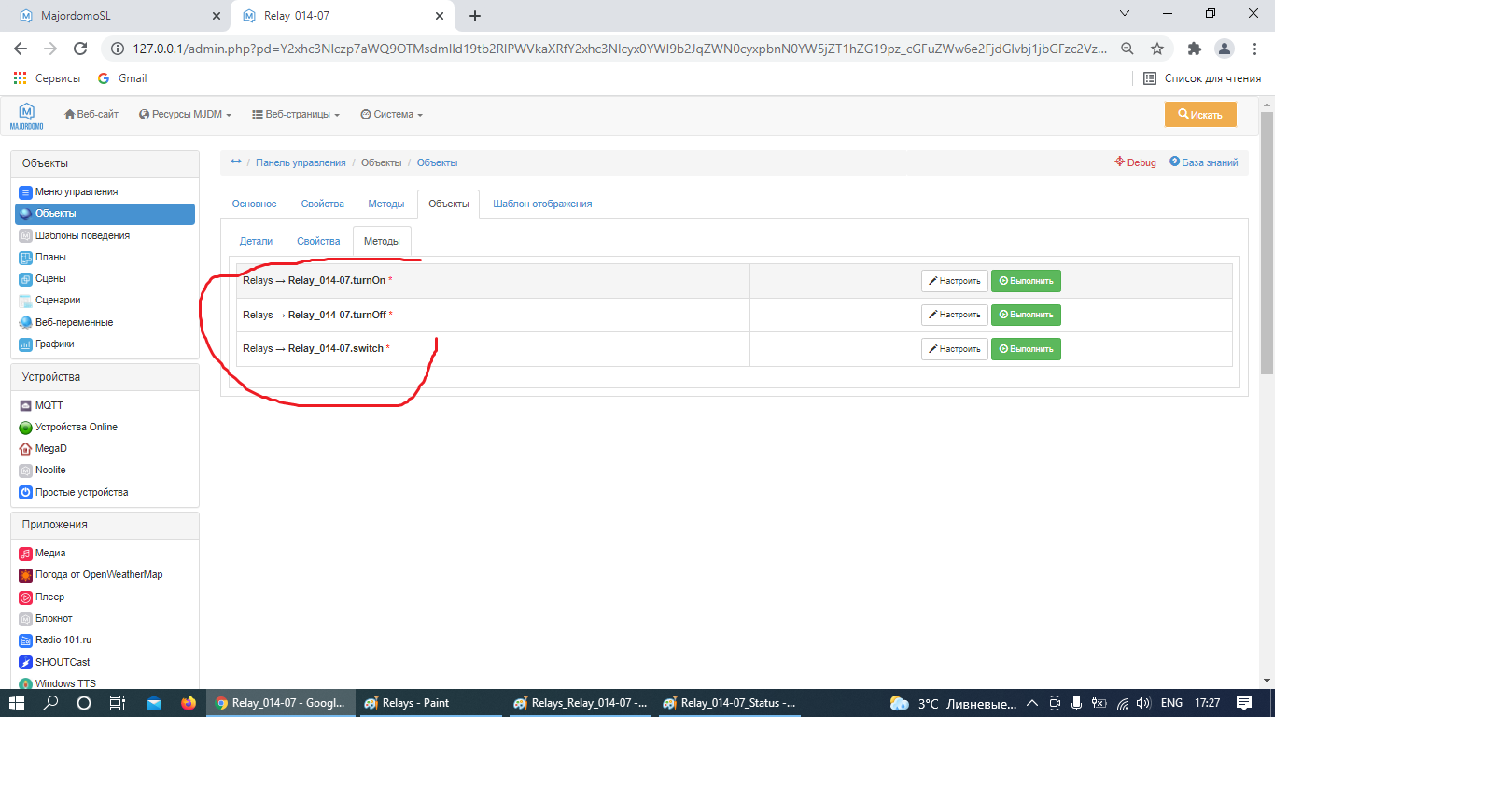
Task: Click the breadcrumb expand arrows icon
Action: tap(236, 162)
